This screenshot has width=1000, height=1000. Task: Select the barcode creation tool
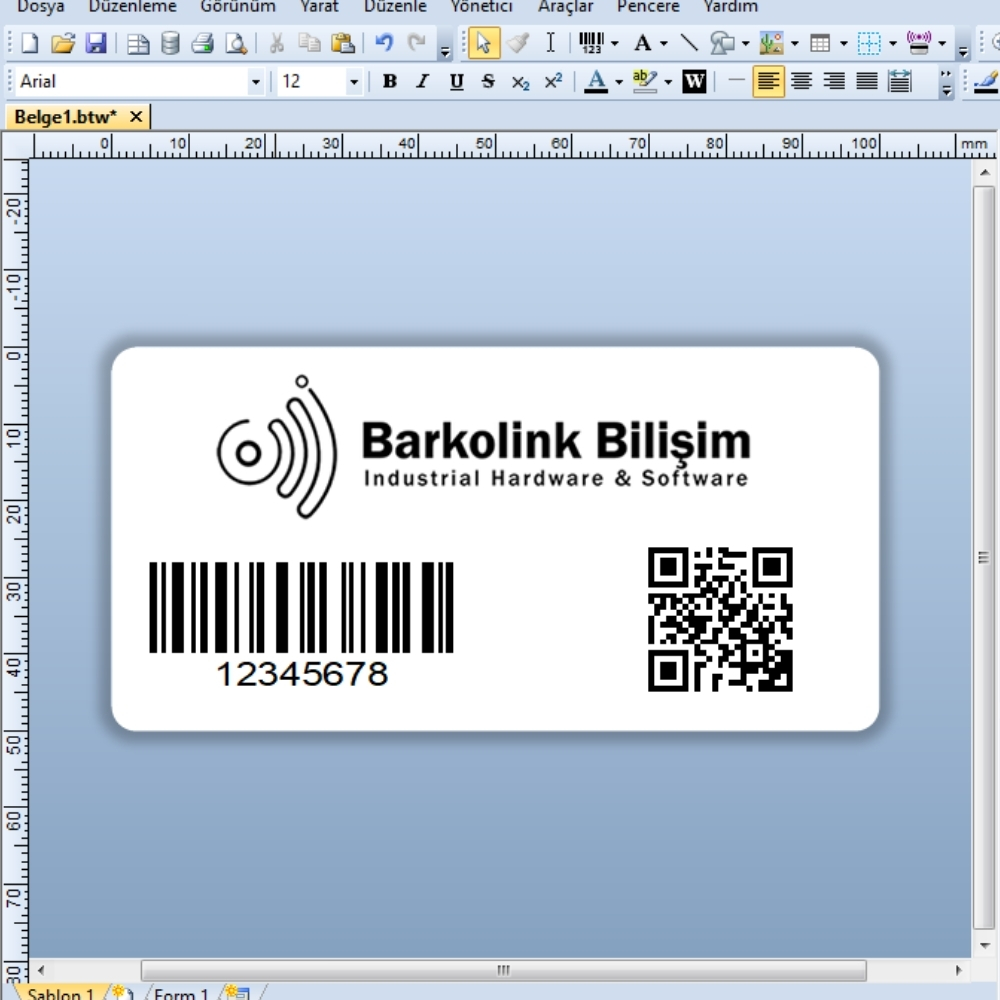point(591,43)
